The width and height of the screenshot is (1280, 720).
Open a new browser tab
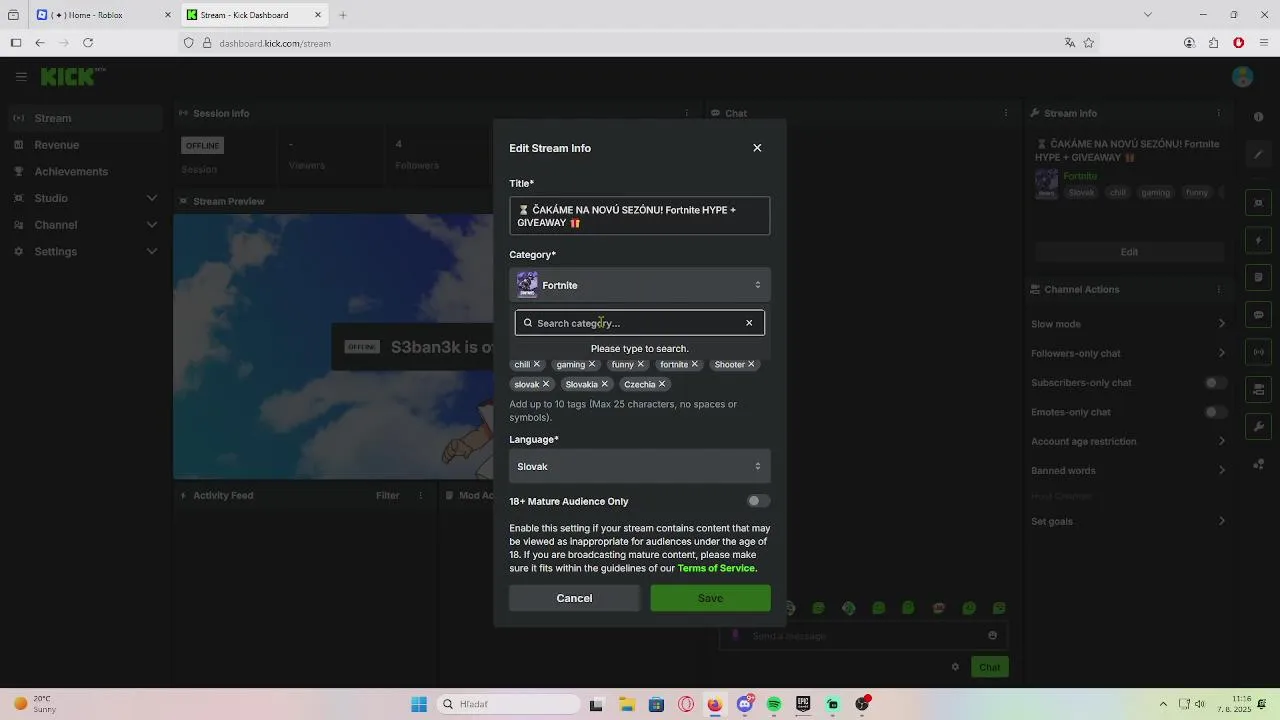pyautogui.click(x=343, y=15)
